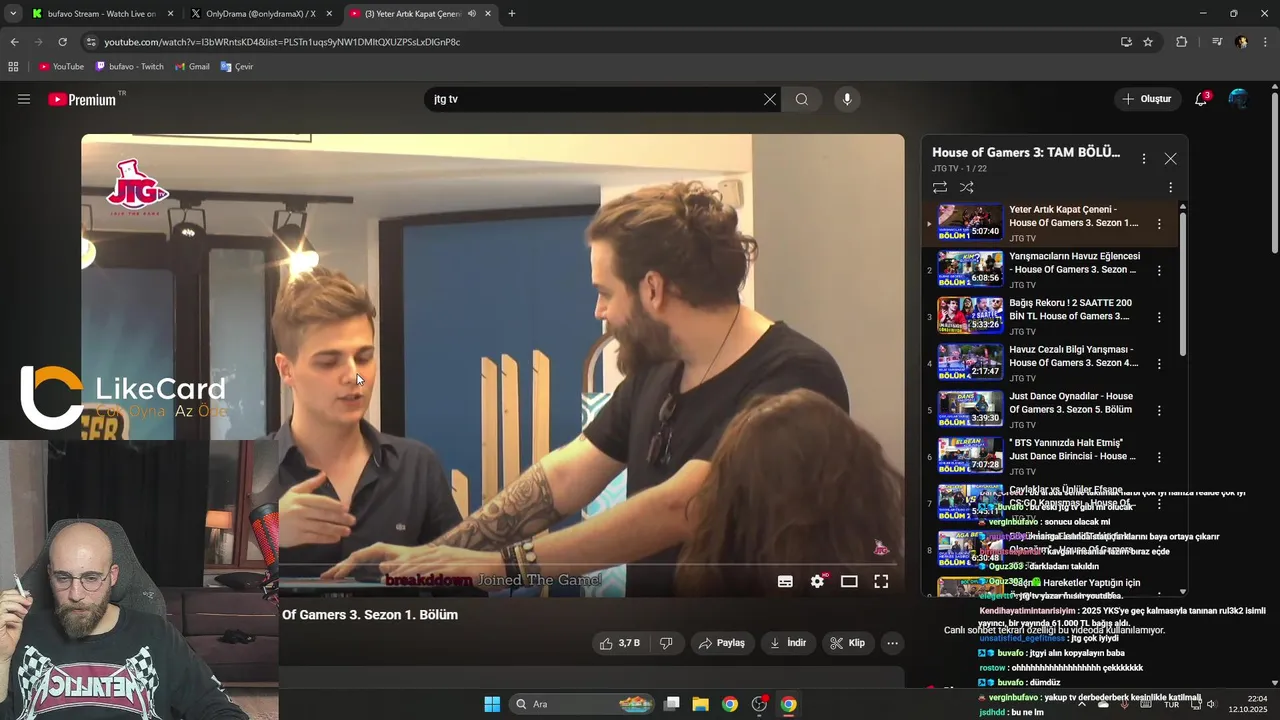Toggle playlist shuffle
Image resolution: width=1280 pixels, height=720 pixels.
pos(967,187)
